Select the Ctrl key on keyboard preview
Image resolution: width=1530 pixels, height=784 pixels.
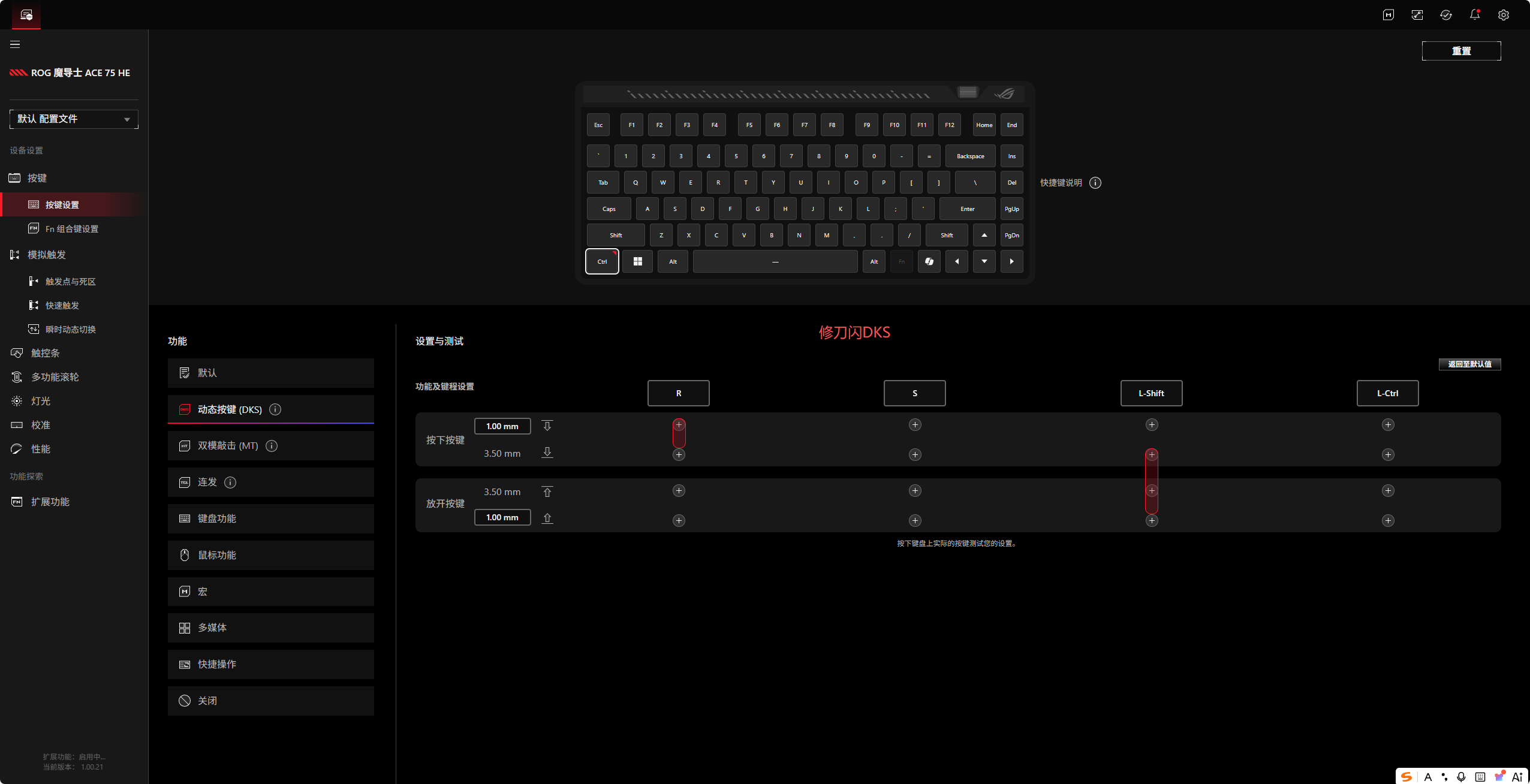coord(602,261)
